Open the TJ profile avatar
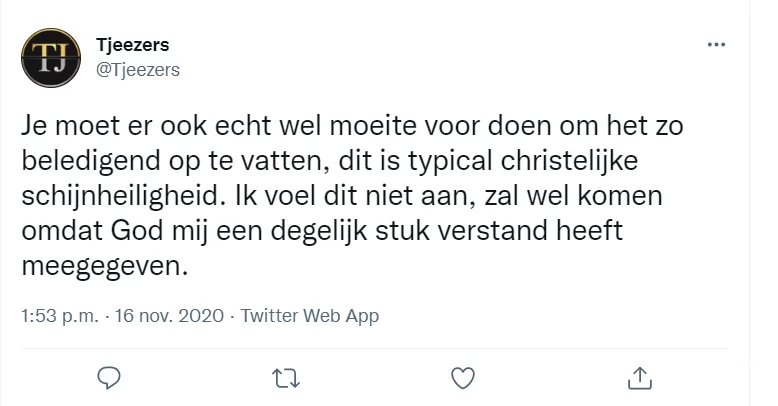Screen dimensions: 778x406 (x=45, y=57)
